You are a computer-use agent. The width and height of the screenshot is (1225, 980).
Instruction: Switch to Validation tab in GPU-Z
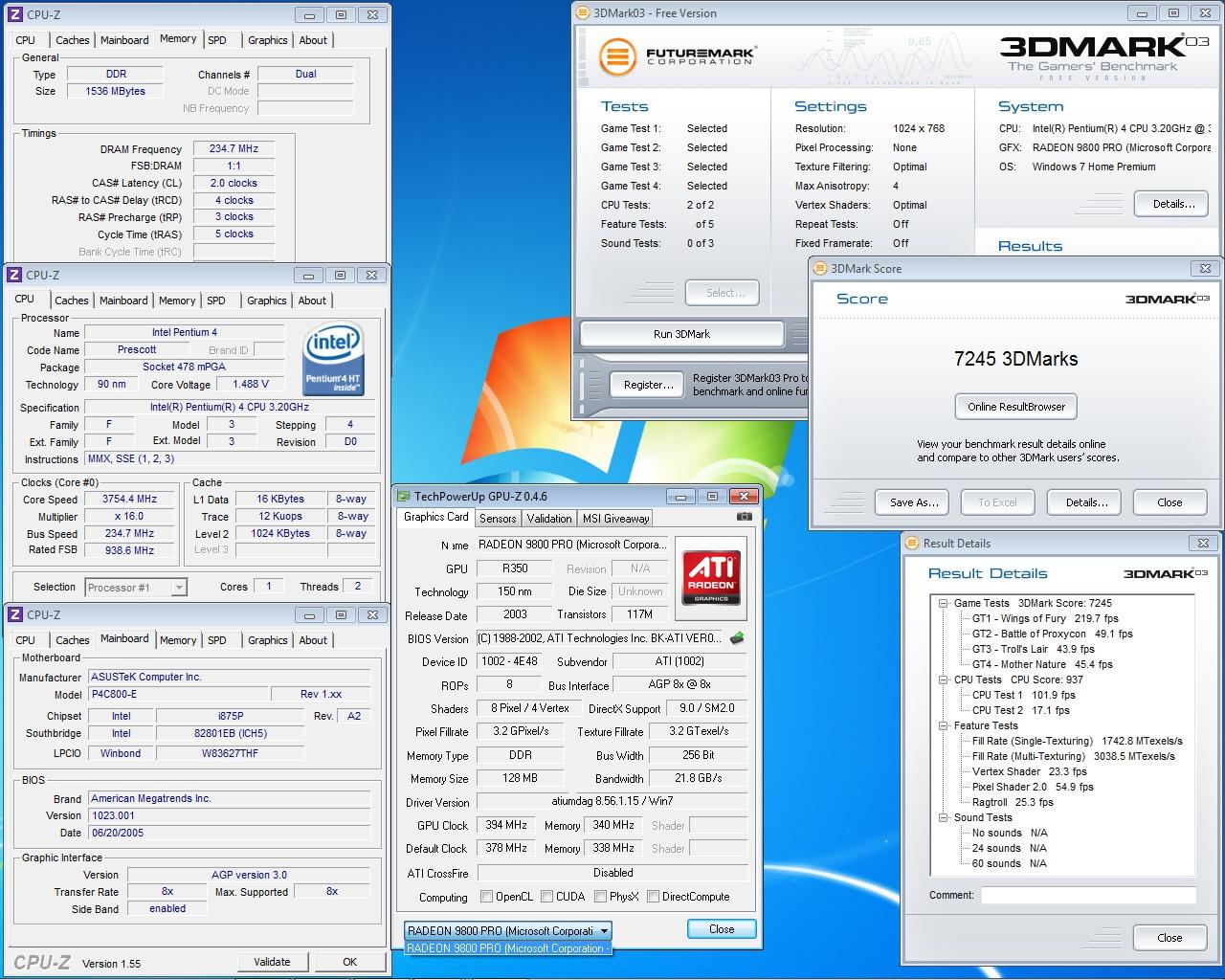549,518
